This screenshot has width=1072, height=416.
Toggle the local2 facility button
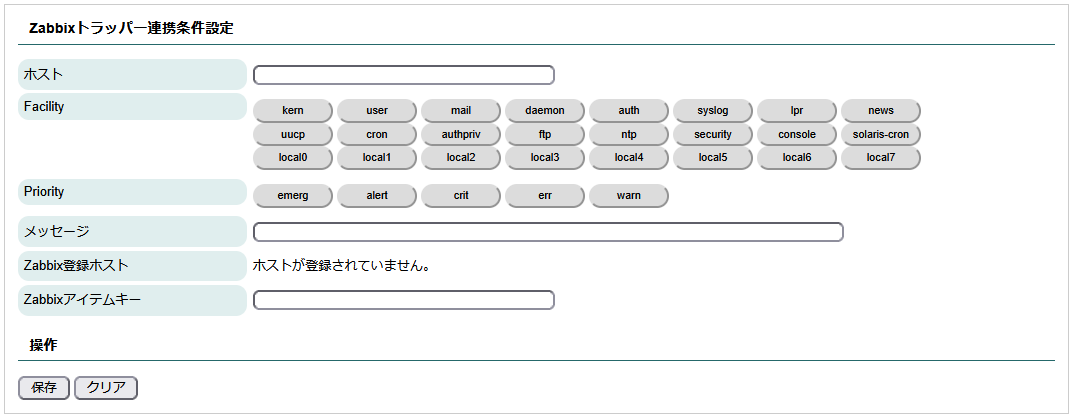pyautogui.click(x=461, y=157)
